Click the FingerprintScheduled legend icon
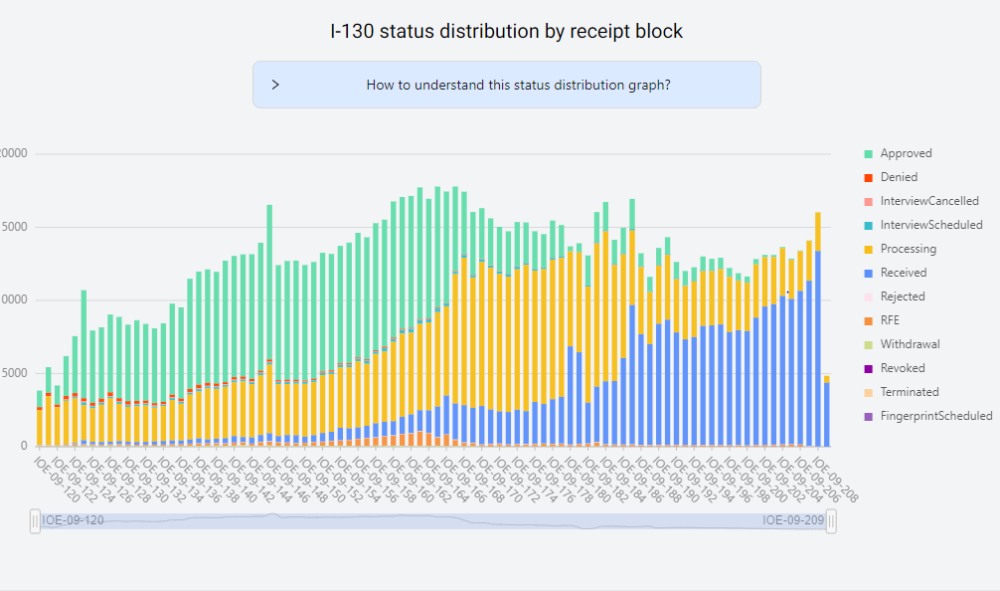 (868, 416)
